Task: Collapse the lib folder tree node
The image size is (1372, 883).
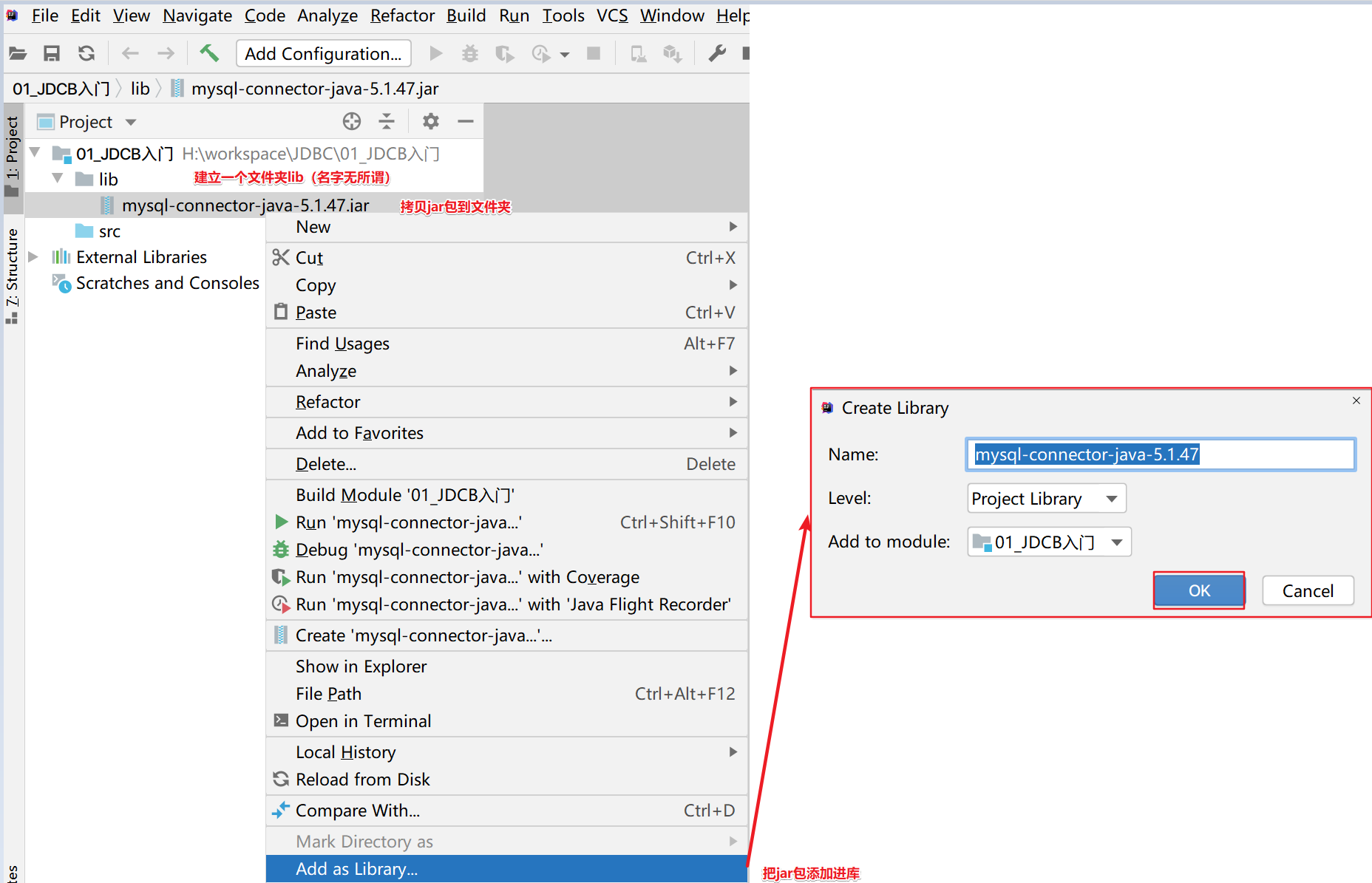Action: [x=57, y=179]
